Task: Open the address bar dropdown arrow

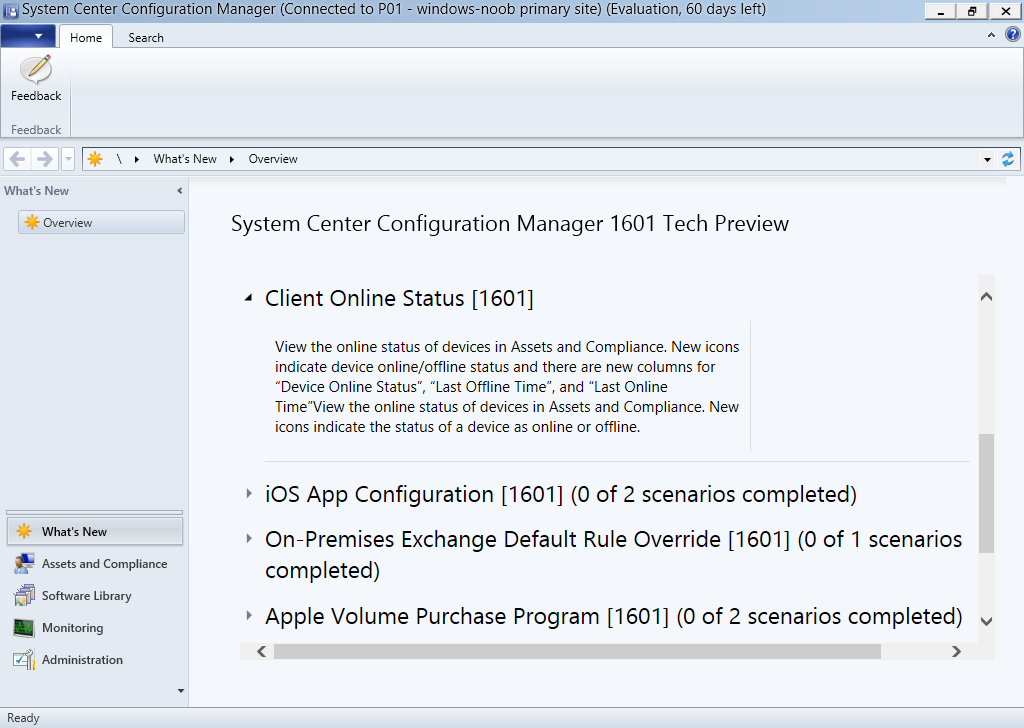Action: [x=987, y=159]
